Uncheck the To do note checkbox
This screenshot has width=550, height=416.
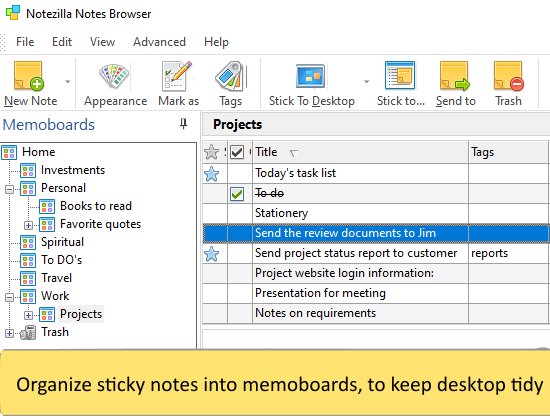(x=237, y=194)
